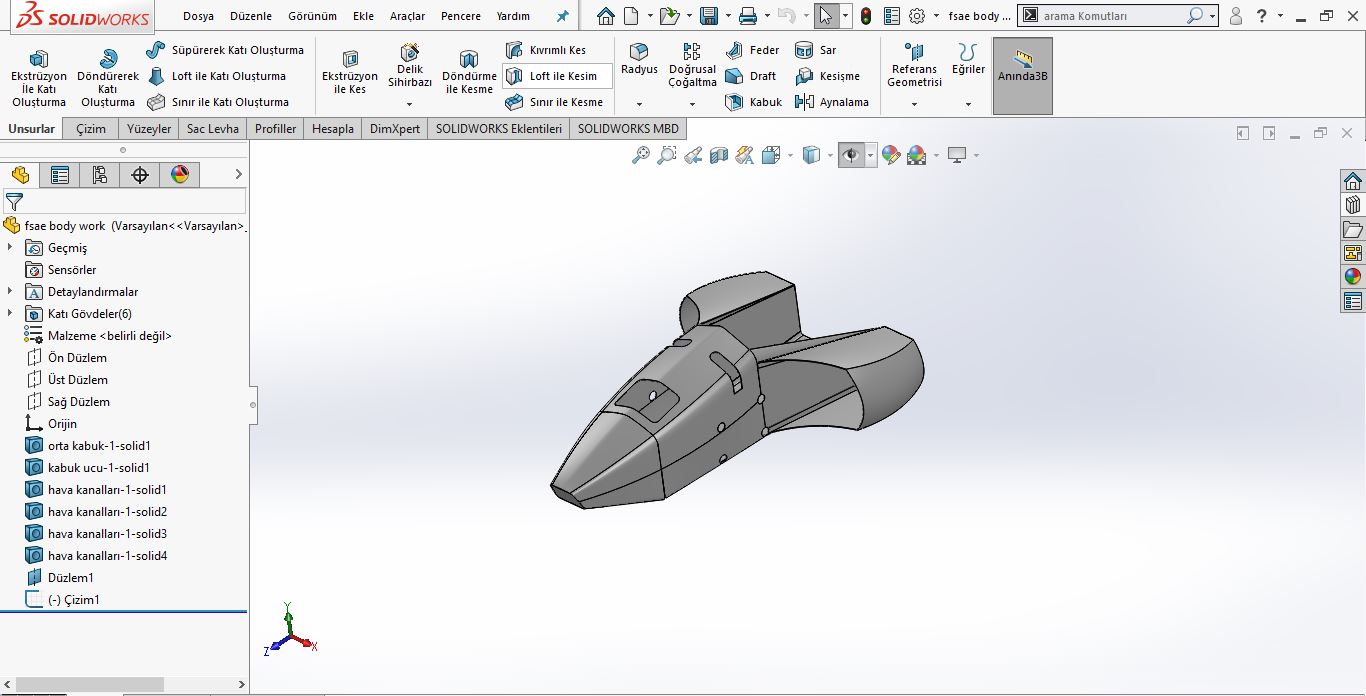This screenshot has width=1366, height=696.
Task: Click the Save floppy disk icon
Action: tap(709, 16)
